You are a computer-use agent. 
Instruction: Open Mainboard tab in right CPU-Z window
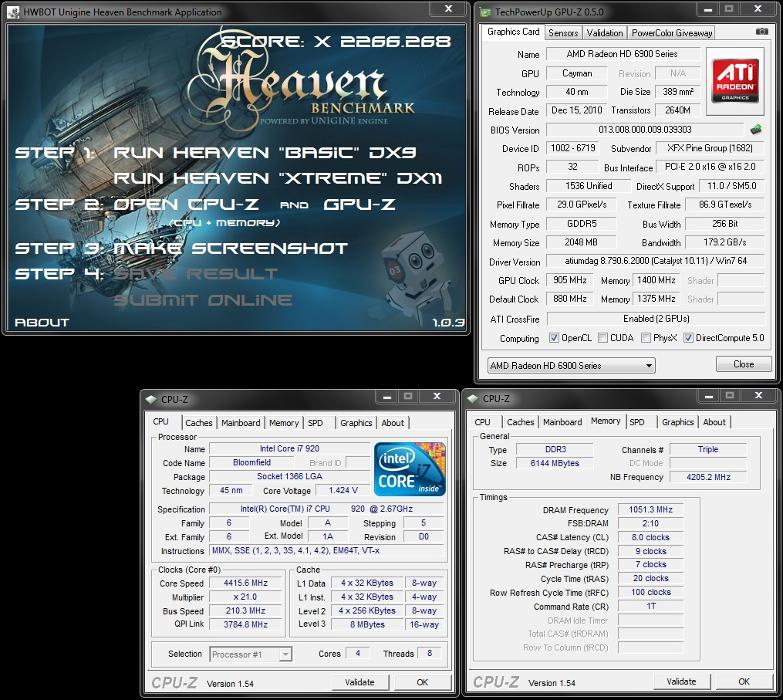[562, 422]
